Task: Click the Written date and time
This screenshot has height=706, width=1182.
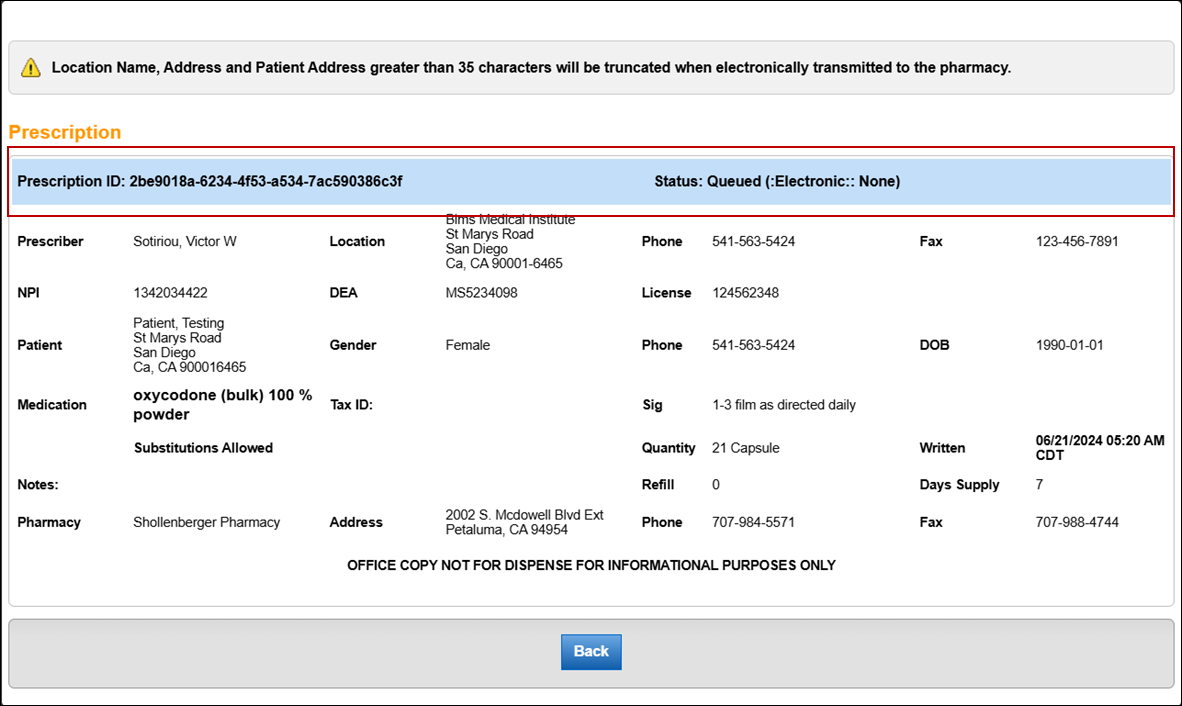Action: click(x=1099, y=447)
